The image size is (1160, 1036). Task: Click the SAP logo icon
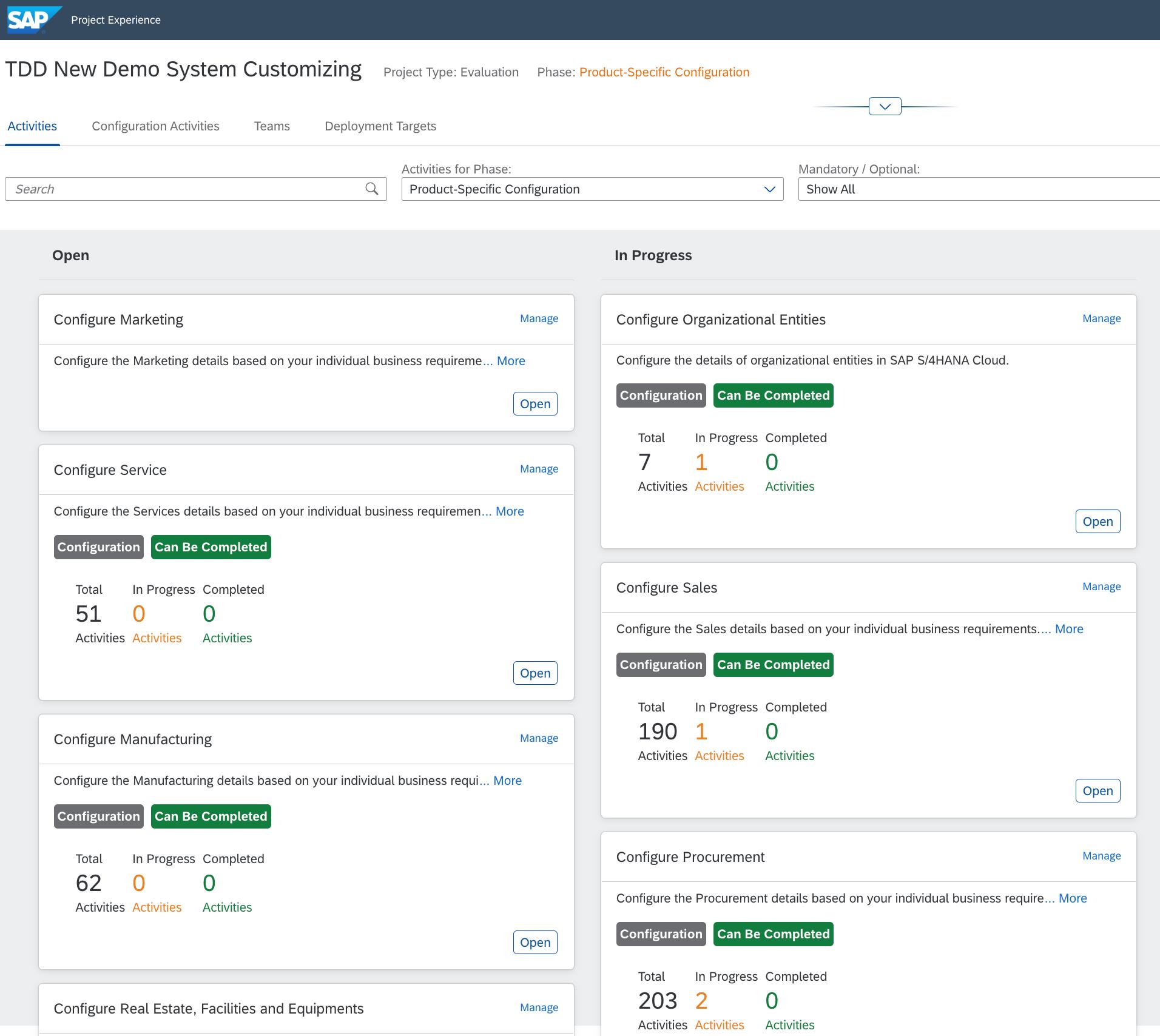33,19
